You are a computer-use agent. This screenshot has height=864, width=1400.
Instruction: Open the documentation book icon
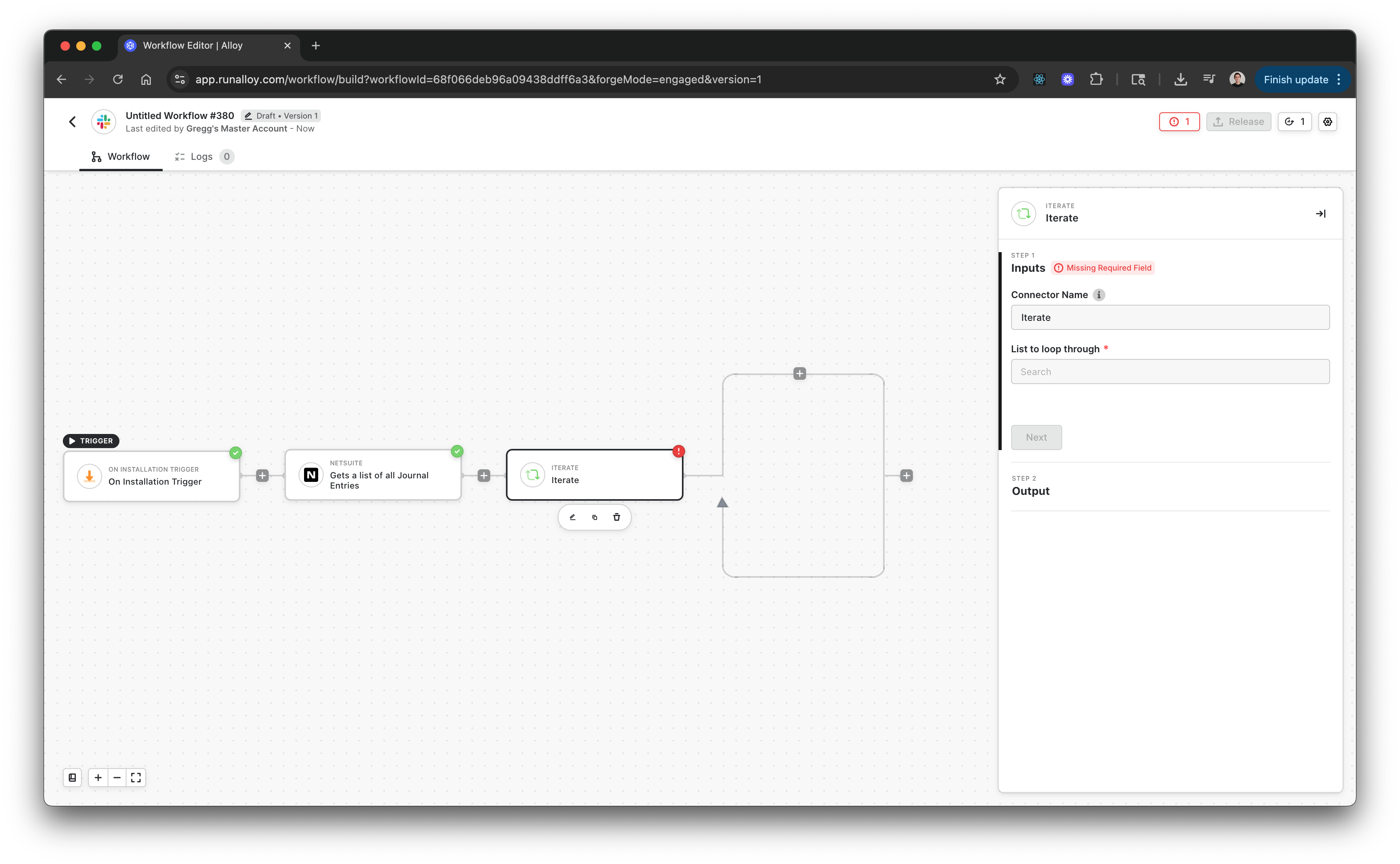(73, 777)
